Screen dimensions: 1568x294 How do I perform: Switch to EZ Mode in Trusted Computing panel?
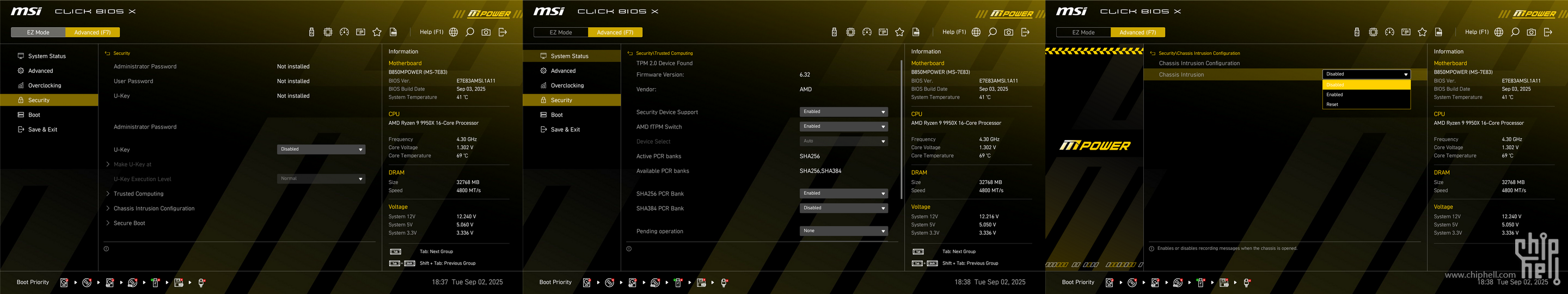tap(561, 32)
